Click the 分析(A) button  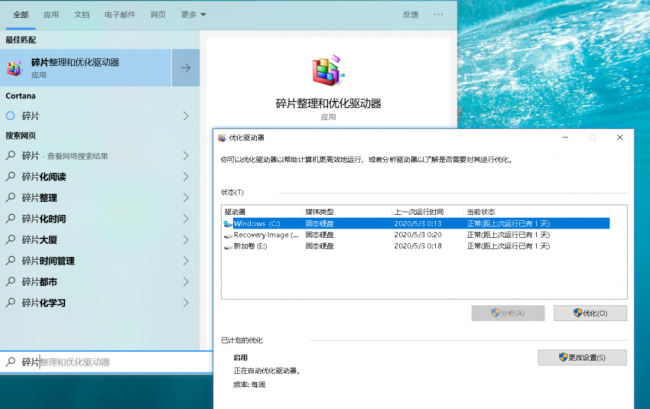(x=508, y=313)
